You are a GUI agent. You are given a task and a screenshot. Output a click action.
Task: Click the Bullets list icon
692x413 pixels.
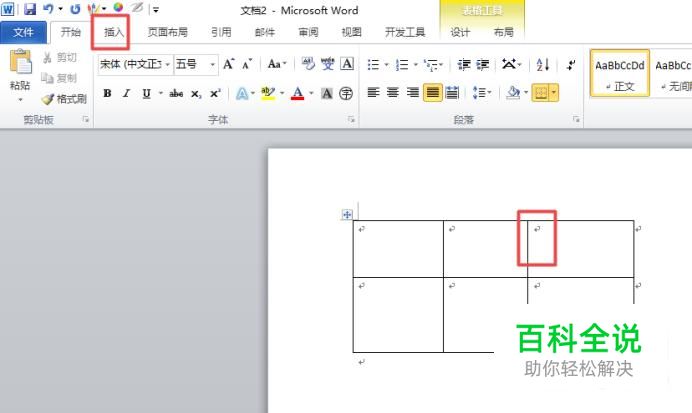tap(373, 65)
